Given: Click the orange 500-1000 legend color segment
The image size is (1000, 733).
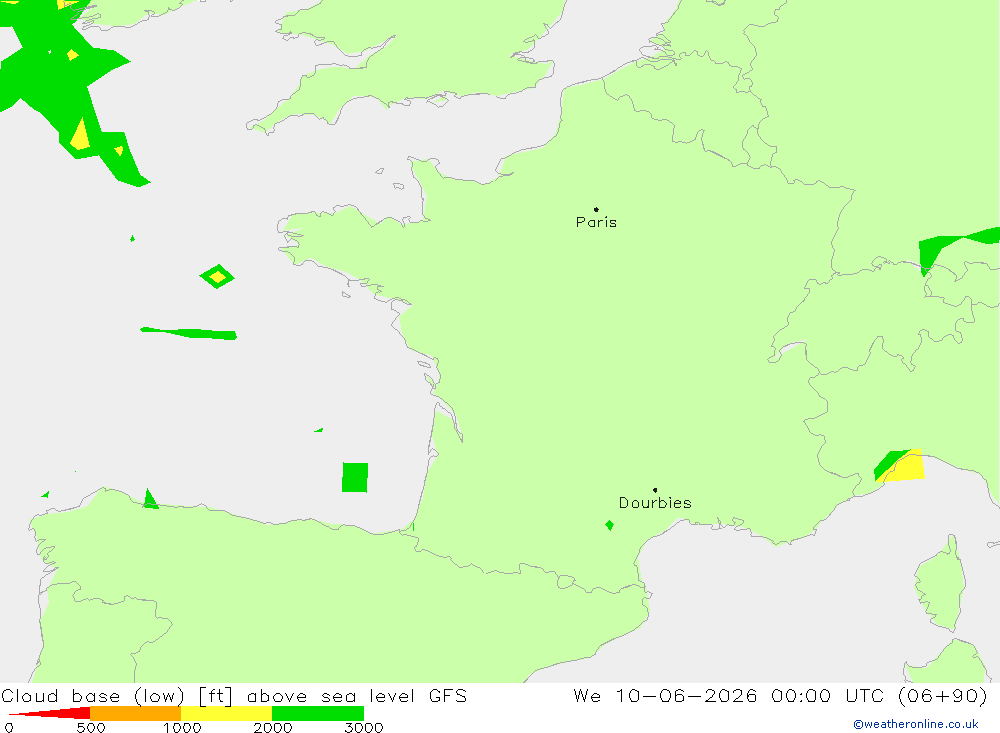Looking at the screenshot, I should [135, 713].
